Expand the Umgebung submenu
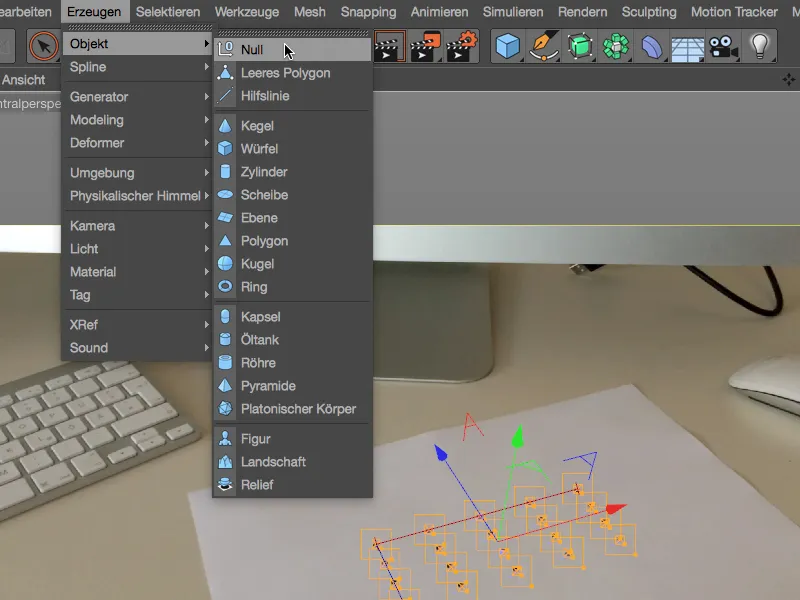Image resolution: width=800 pixels, height=600 pixels. (x=137, y=173)
